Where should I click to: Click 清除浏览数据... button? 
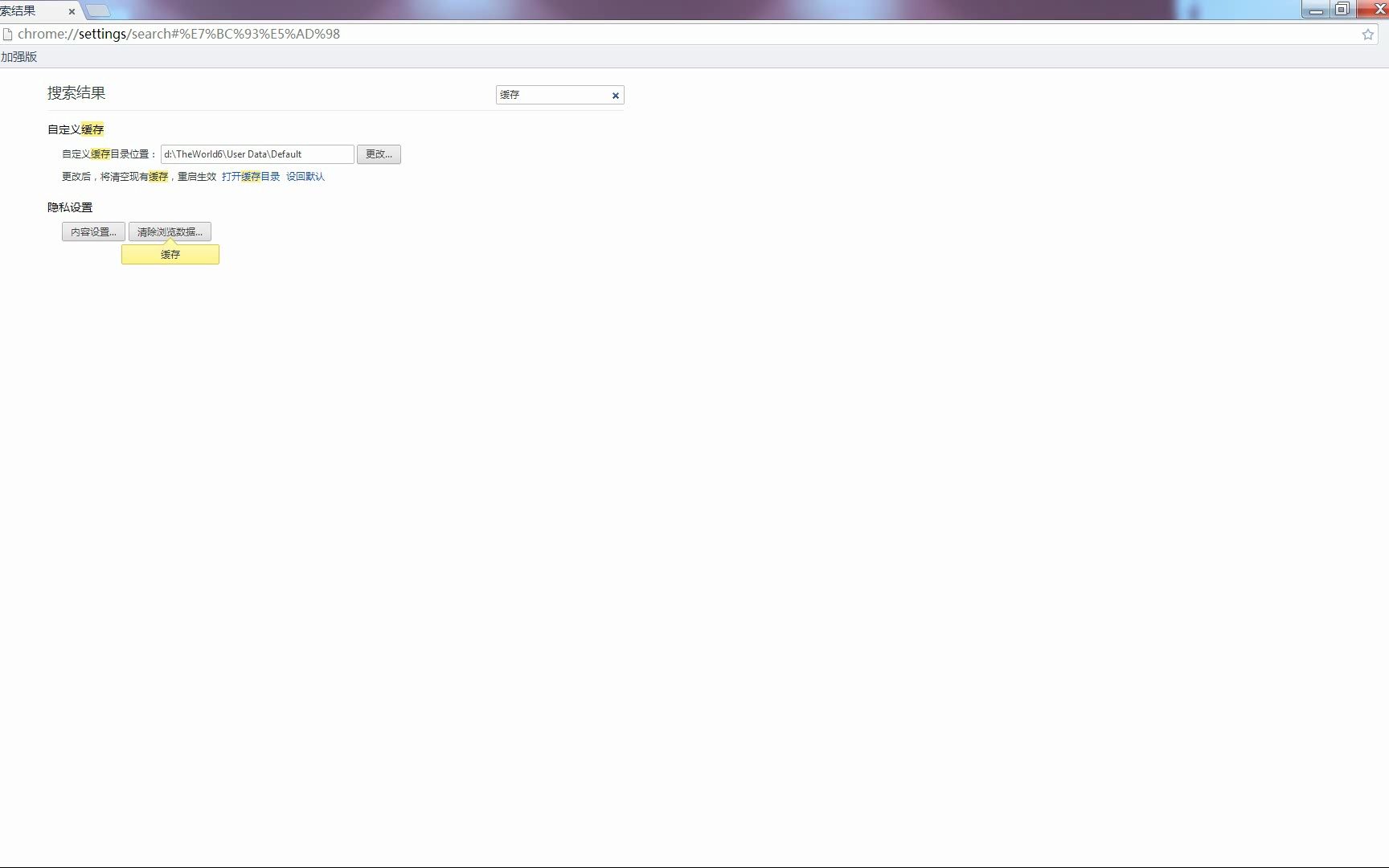pos(170,231)
